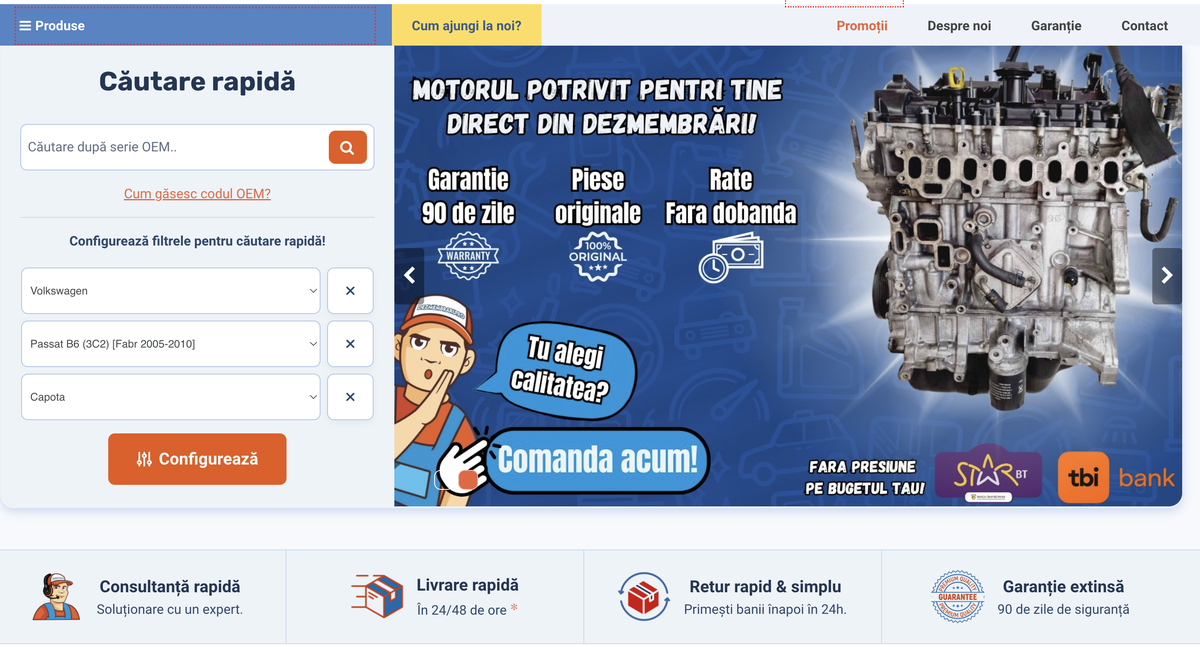The width and height of the screenshot is (1200, 647).
Task: Click the fast delivery box icon
Action: click(x=377, y=597)
